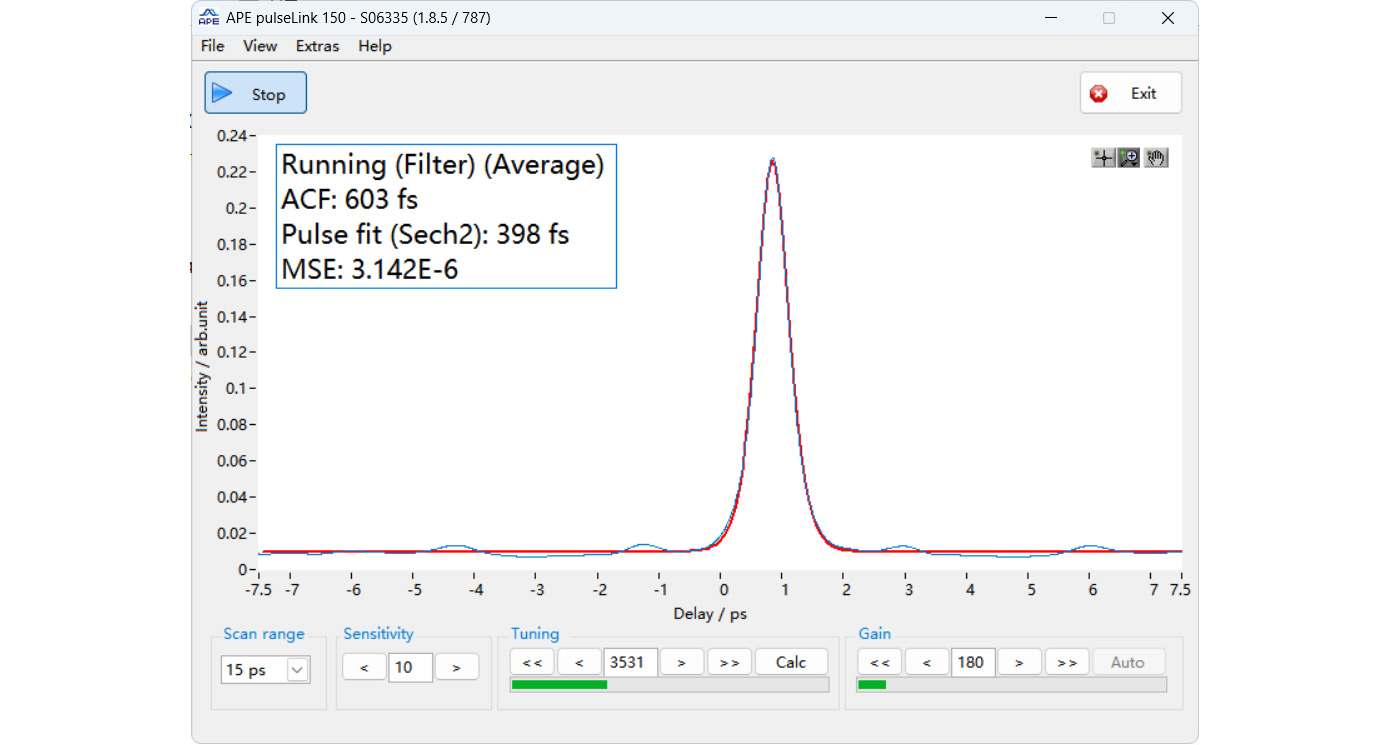The height and width of the screenshot is (745, 1390).
Task: Click the Tuning value field showing 3531
Action: [x=630, y=662]
